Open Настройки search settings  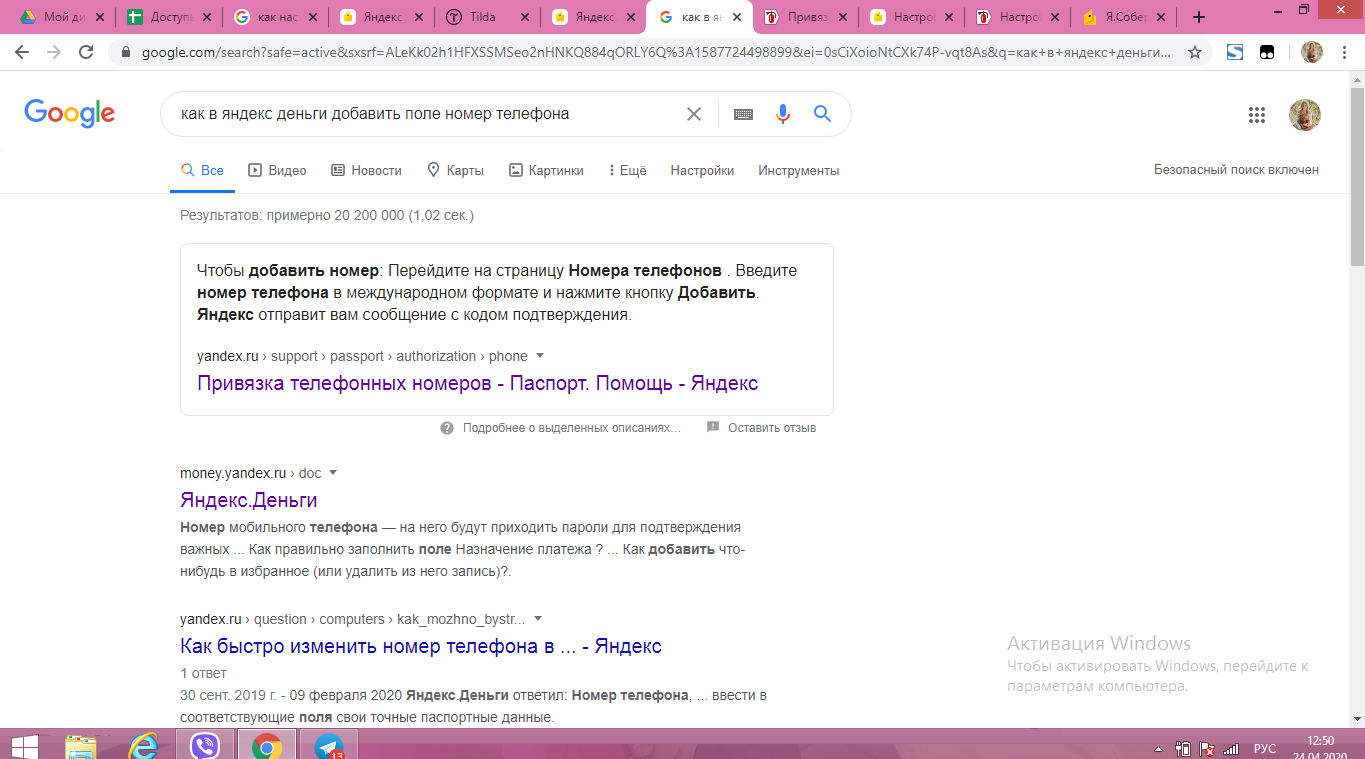pos(702,171)
